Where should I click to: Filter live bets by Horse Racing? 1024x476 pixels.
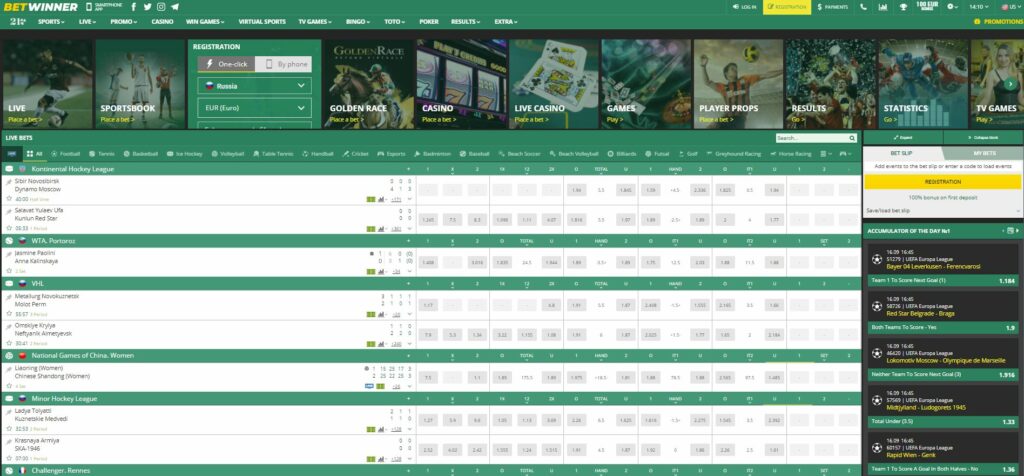[790, 154]
